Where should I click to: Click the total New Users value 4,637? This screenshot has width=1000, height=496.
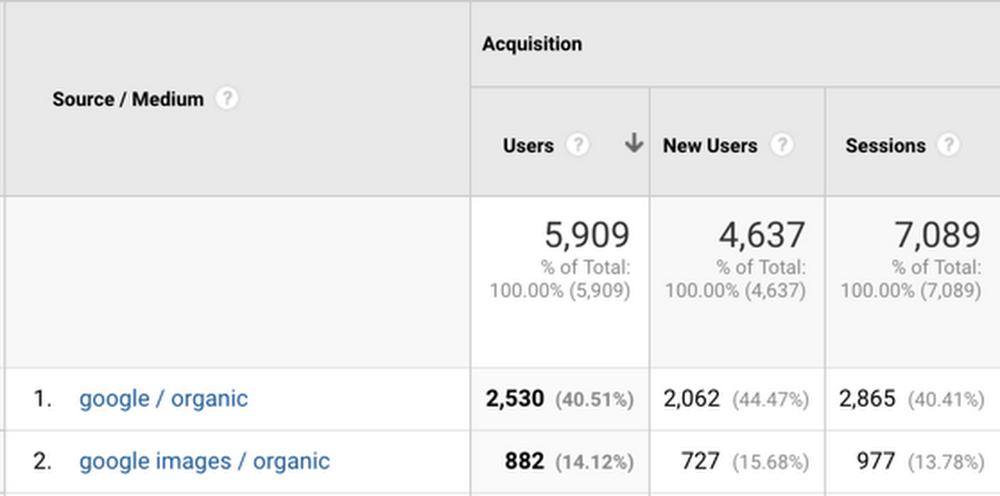pyautogui.click(x=761, y=235)
